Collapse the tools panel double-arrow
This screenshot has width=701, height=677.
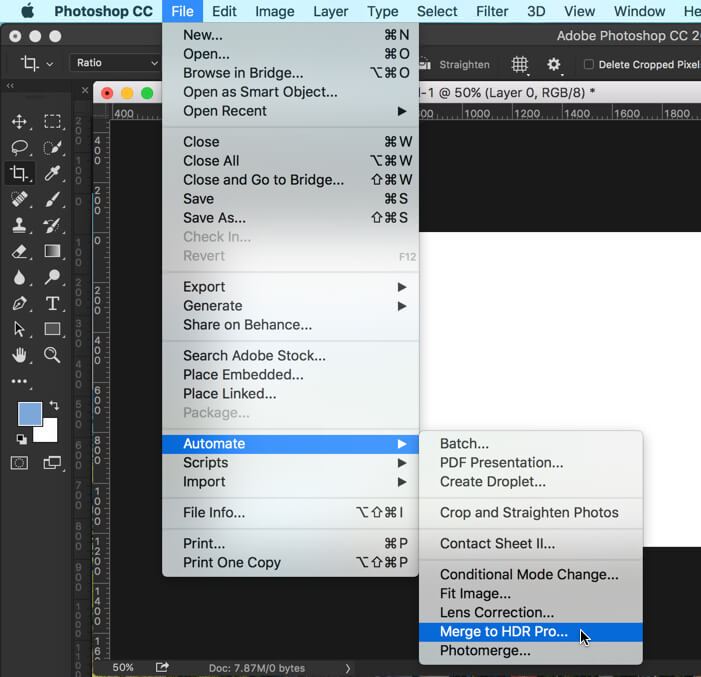coord(10,85)
